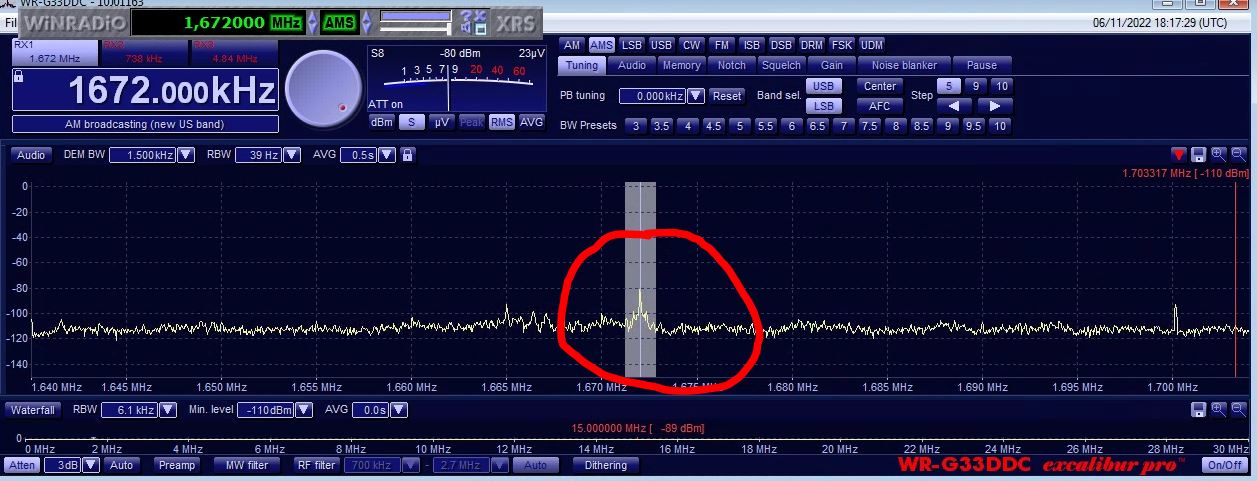Click the Center button
Image resolution: width=1257 pixels, height=481 pixels.
pos(880,86)
